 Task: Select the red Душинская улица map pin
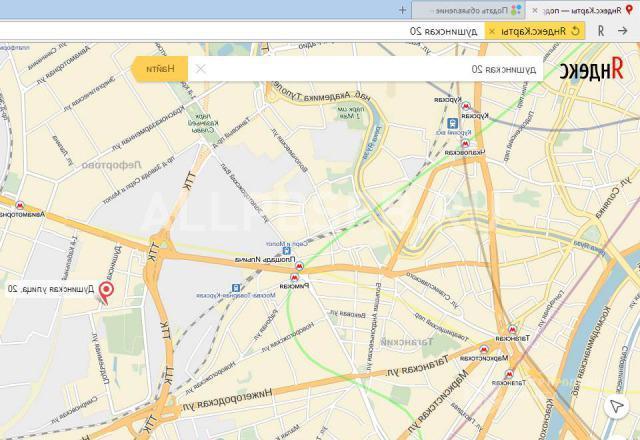click(x=107, y=292)
